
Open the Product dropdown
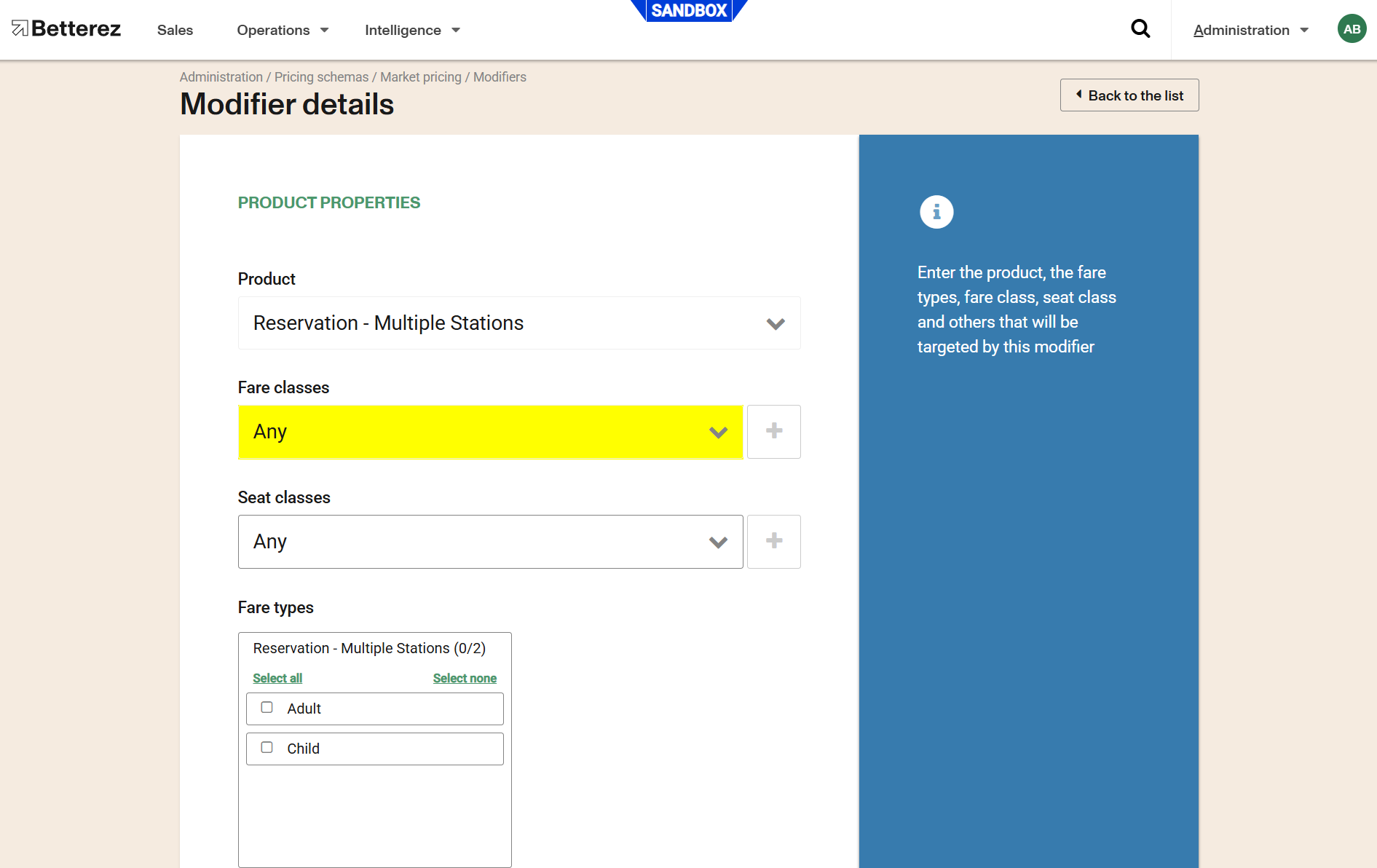pos(519,323)
